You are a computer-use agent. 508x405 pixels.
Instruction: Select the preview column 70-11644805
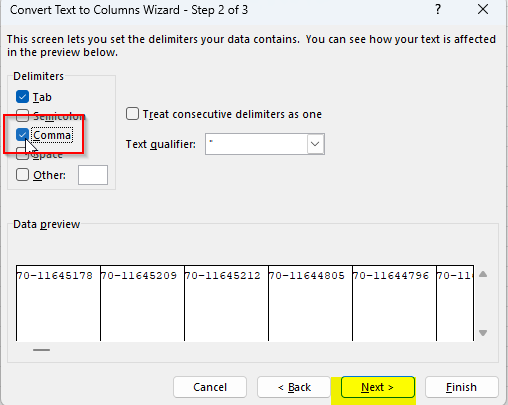coord(310,303)
